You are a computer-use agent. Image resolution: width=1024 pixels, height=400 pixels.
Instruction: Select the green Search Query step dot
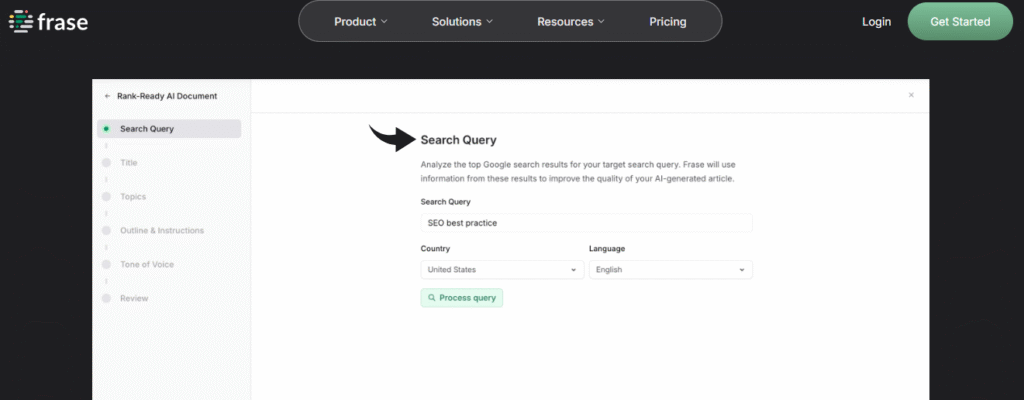[x=106, y=128]
